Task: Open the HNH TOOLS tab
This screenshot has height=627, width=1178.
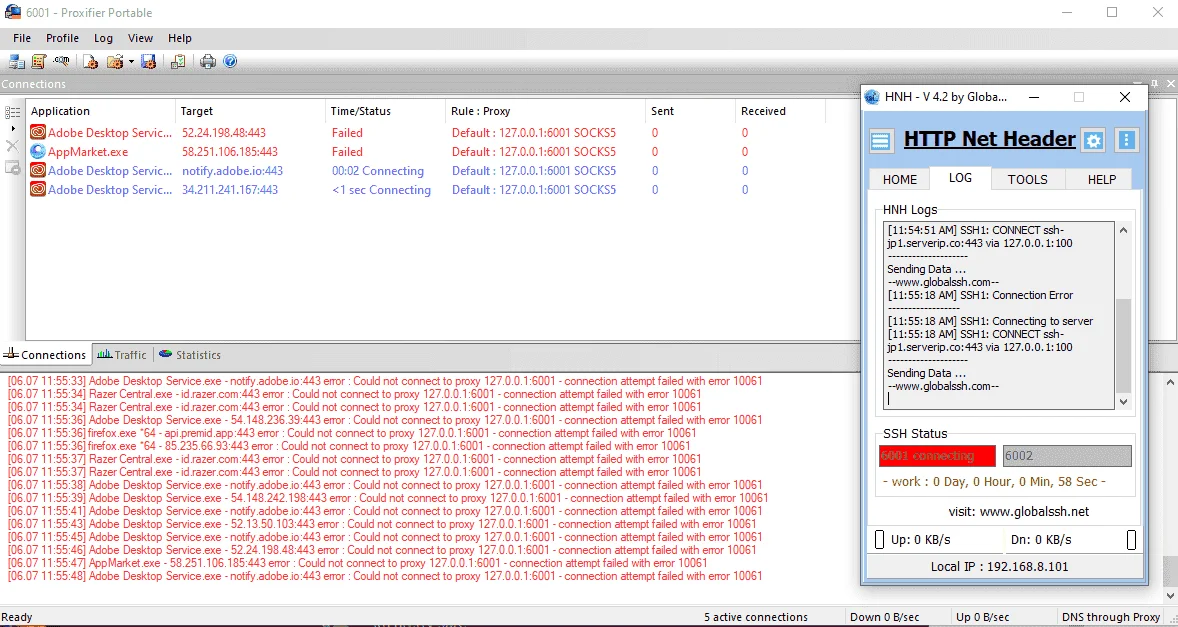Action: [1028, 179]
